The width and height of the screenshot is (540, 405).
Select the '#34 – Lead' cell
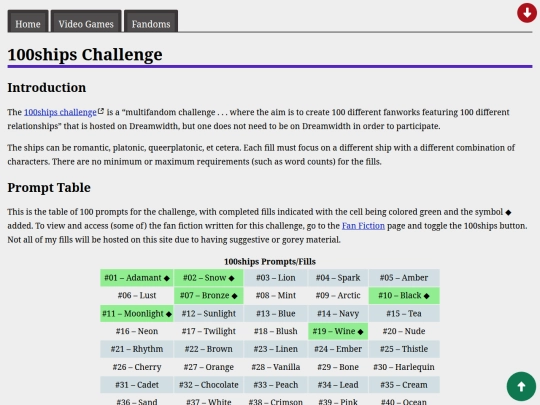point(338,385)
